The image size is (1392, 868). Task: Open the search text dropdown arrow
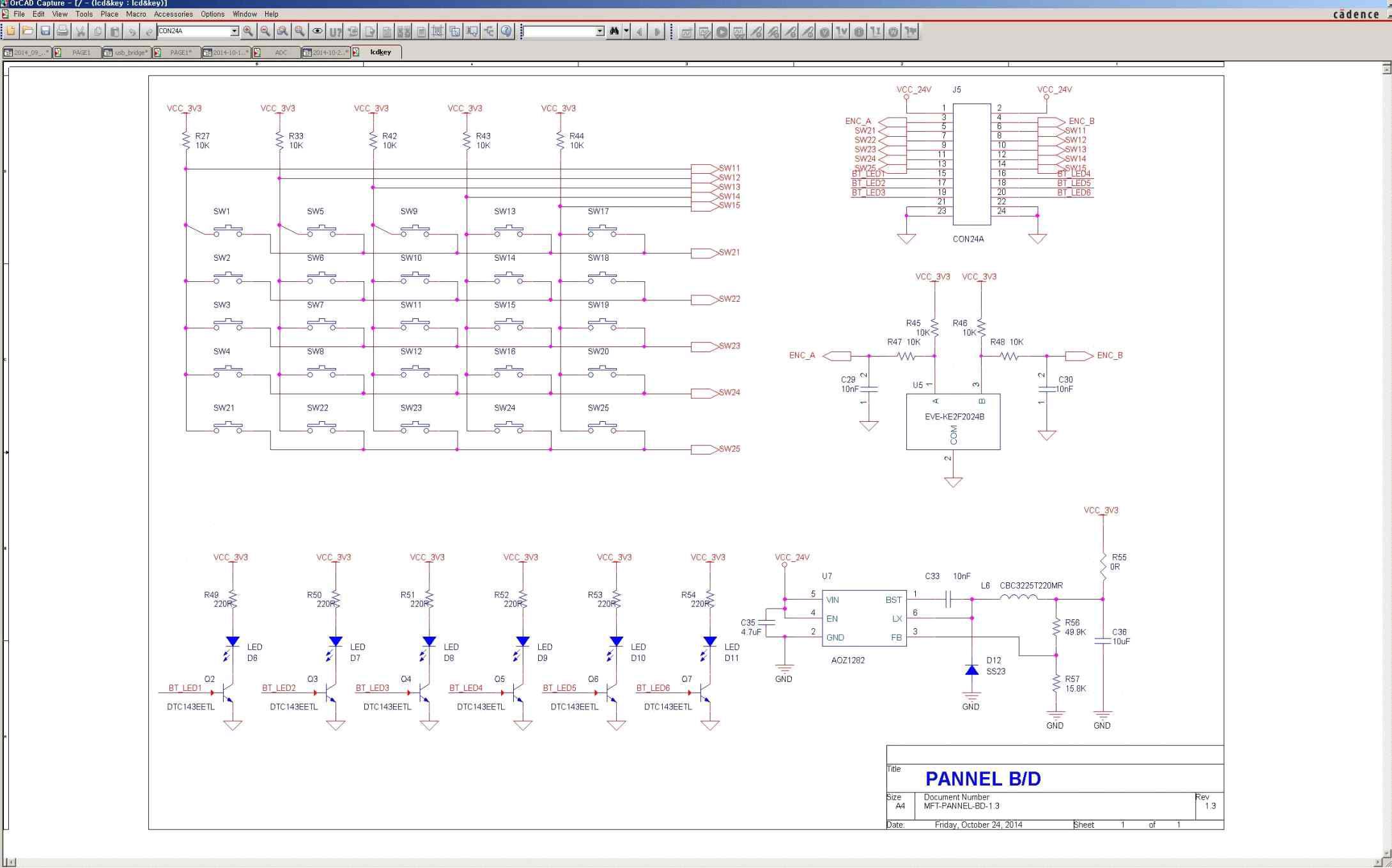599,31
